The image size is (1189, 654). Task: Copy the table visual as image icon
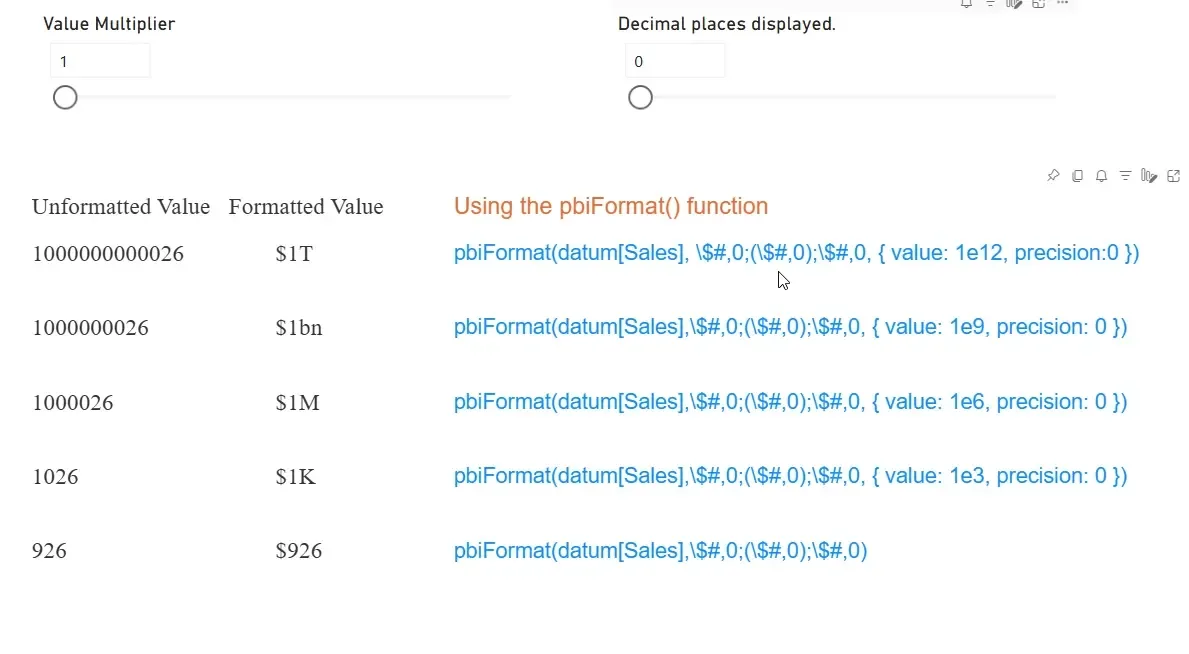coord(1078,176)
